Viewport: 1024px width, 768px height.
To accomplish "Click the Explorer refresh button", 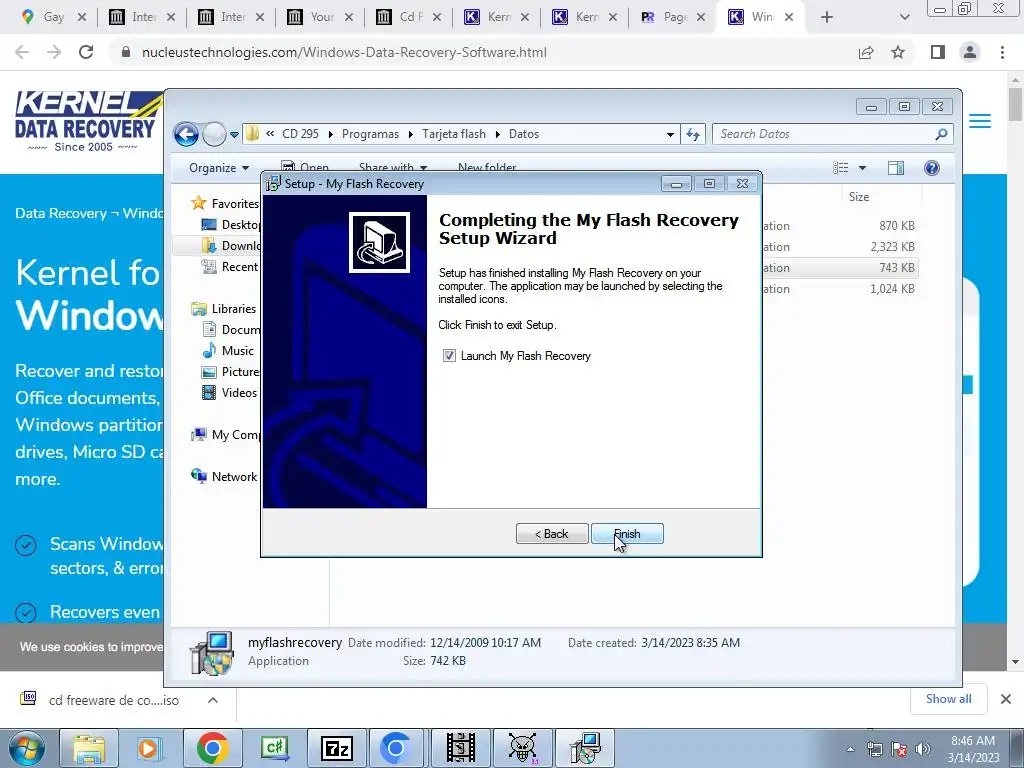I will coord(693,135).
